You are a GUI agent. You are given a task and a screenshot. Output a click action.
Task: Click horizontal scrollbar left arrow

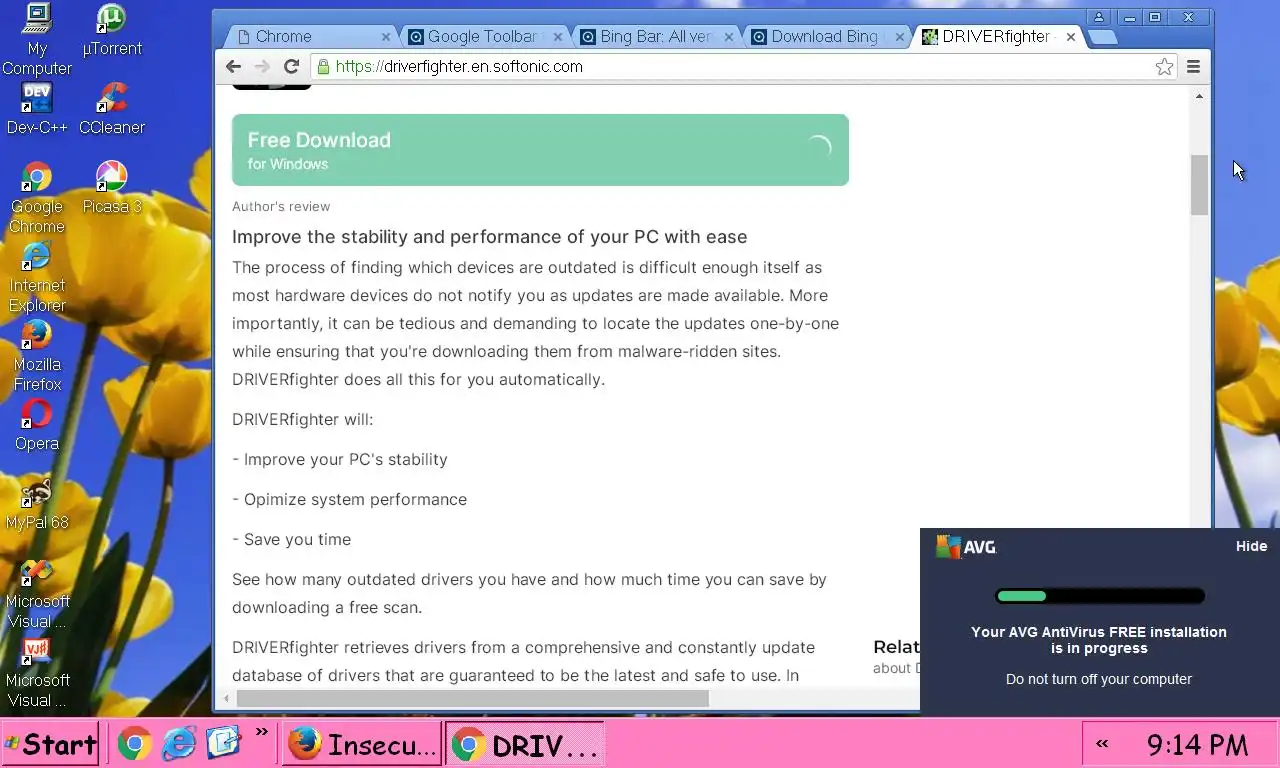tap(226, 699)
